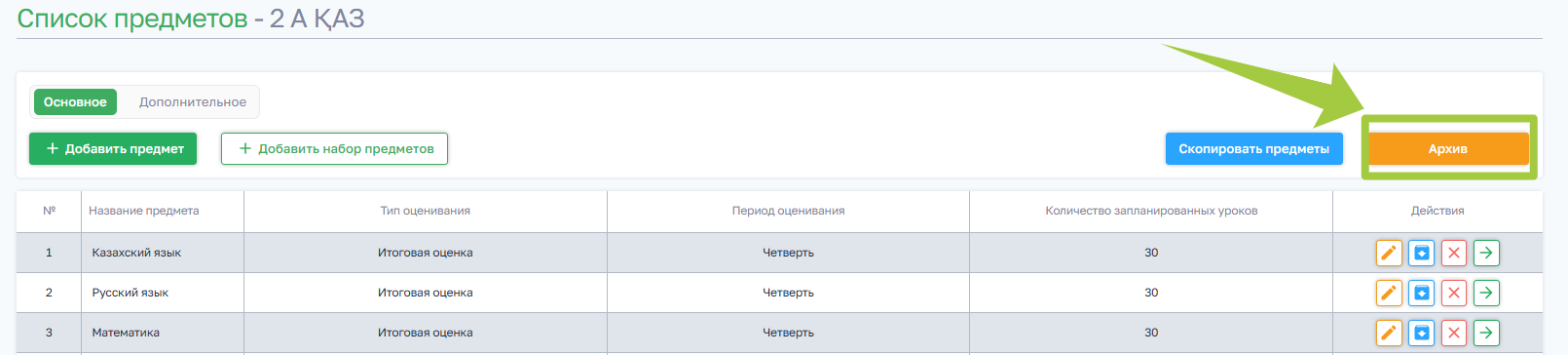Click the Название предмета column header
1568x355 pixels.
[x=144, y=211]
